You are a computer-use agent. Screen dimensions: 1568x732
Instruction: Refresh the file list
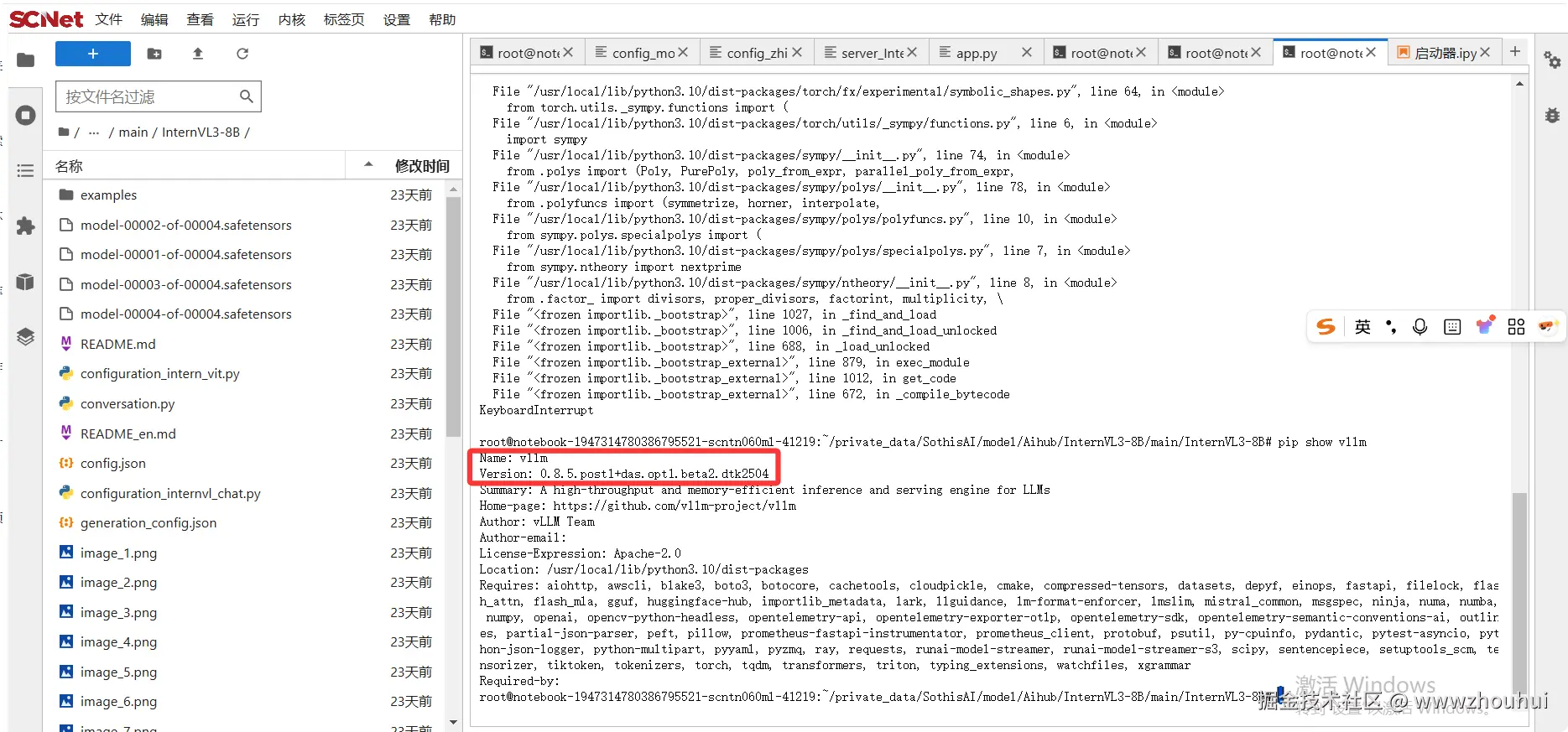coord(242,54)
